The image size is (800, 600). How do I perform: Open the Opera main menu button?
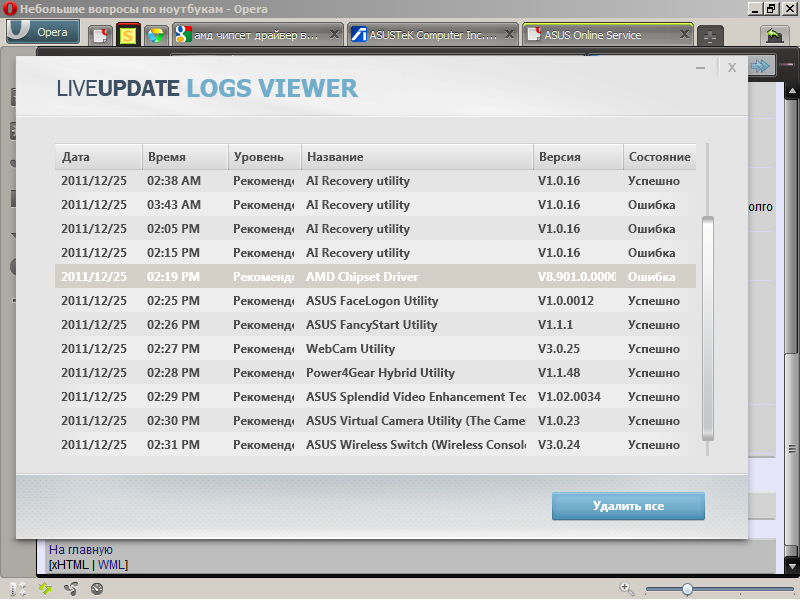(x=43, y=32)
